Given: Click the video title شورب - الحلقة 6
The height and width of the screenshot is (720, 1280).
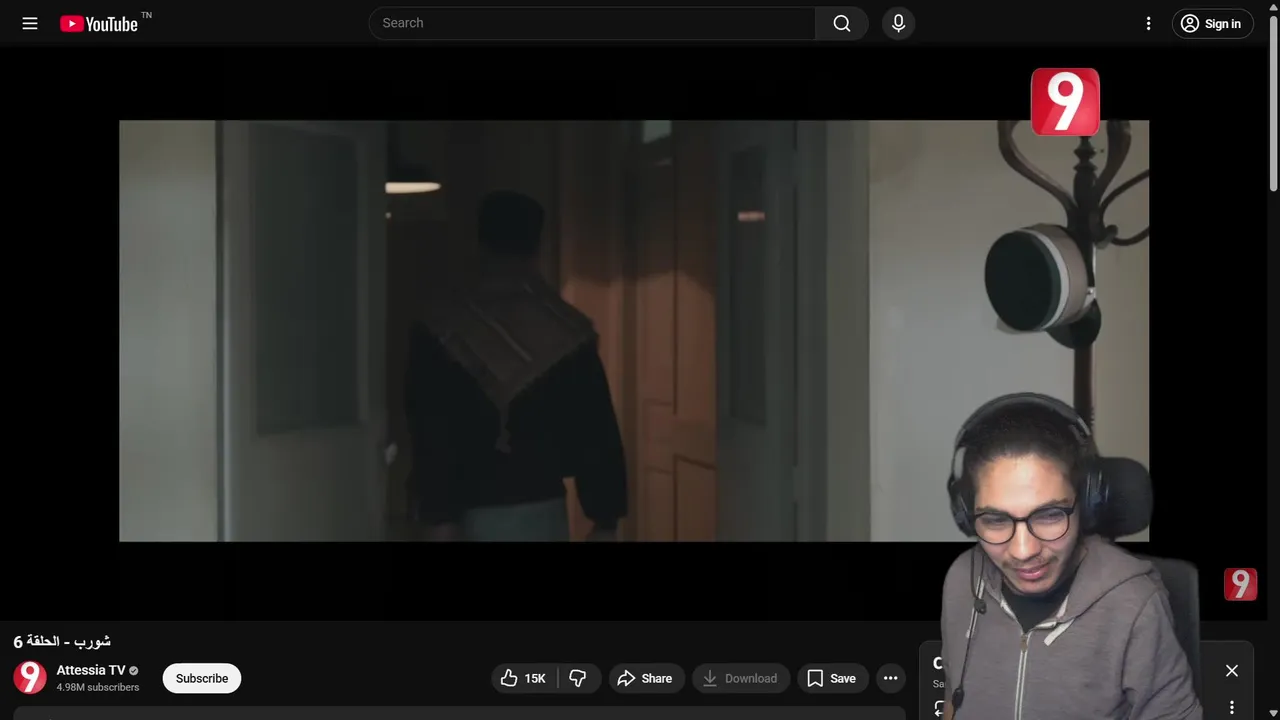Looking at the screenshot, I should (62, 641).
